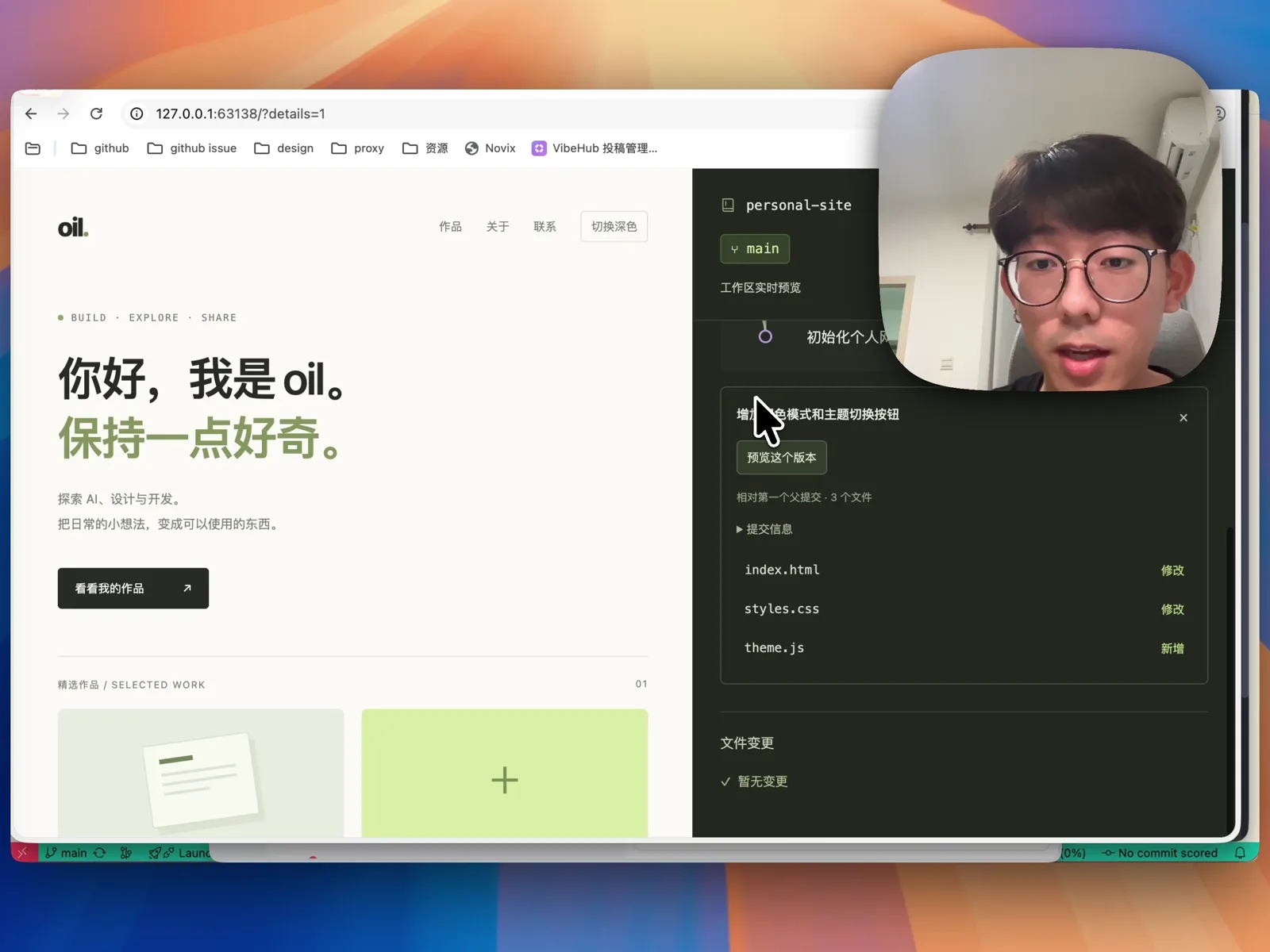Click the green plus project card
1270x952 pixels.
click(505, 773)
